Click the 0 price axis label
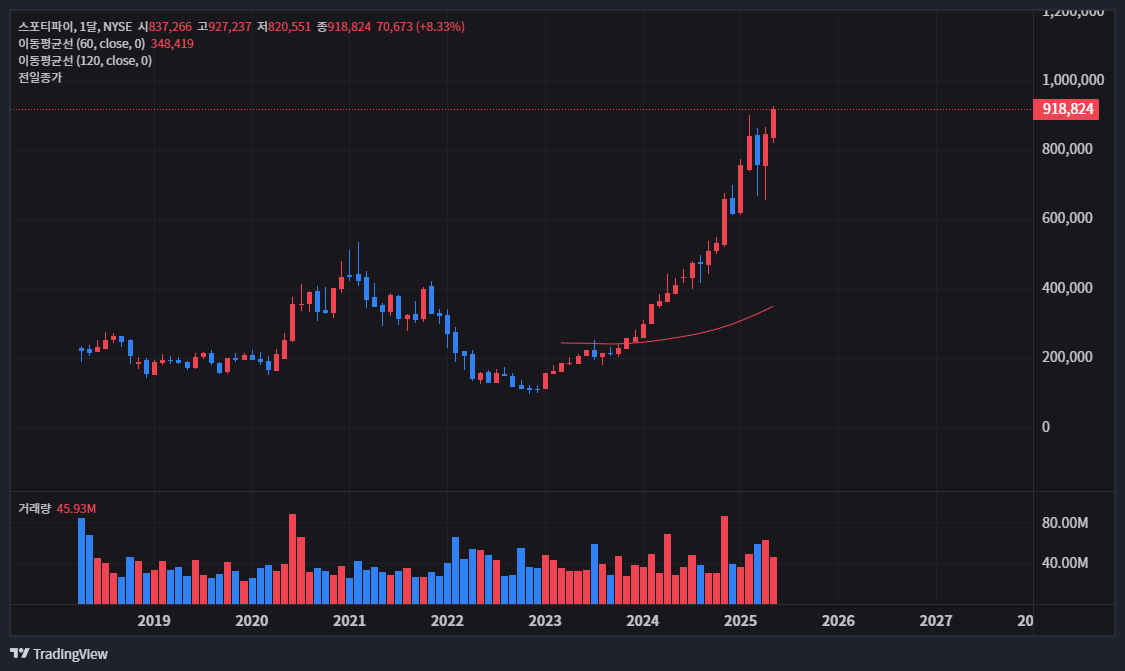1125x671 pixels. click(1045, 427)
